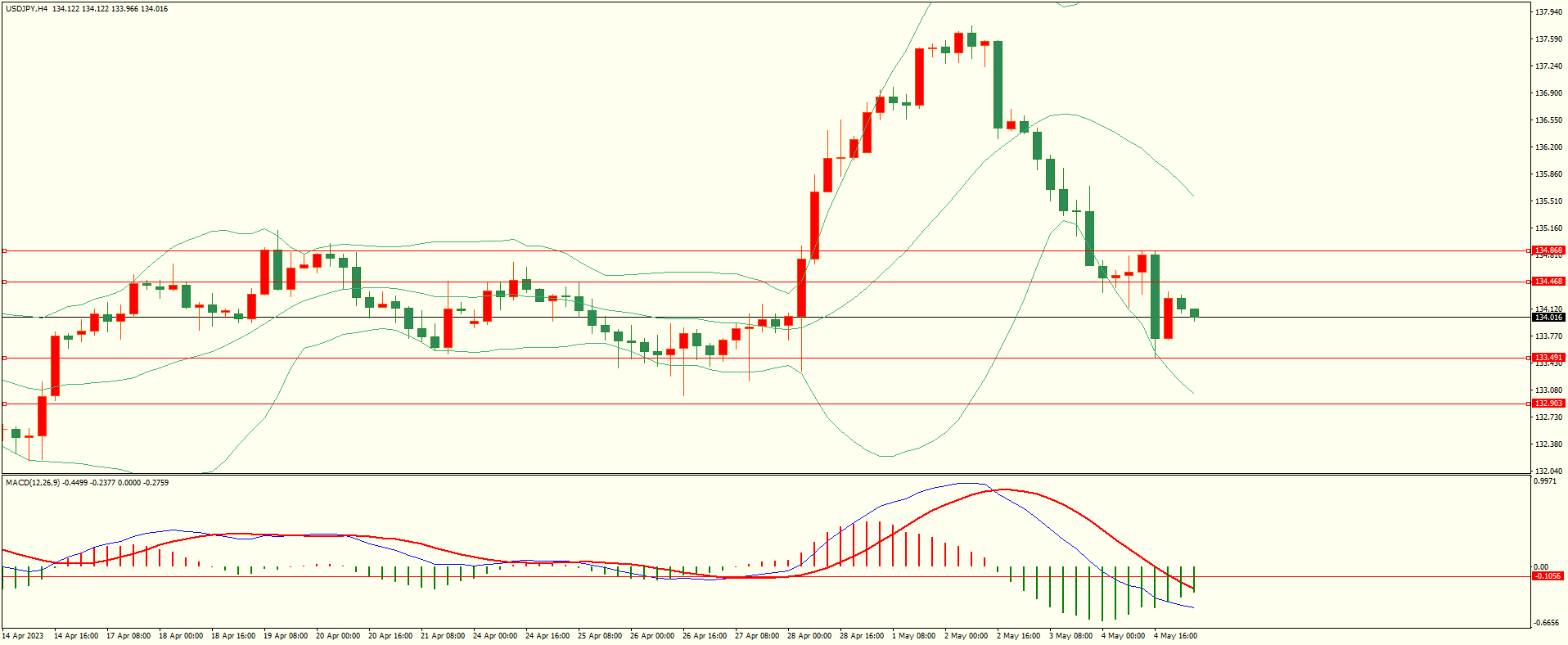Viewport: 1568px width, 645px height.
Task: Click the 24 Apr 16:00 time label
Action: 547,636
